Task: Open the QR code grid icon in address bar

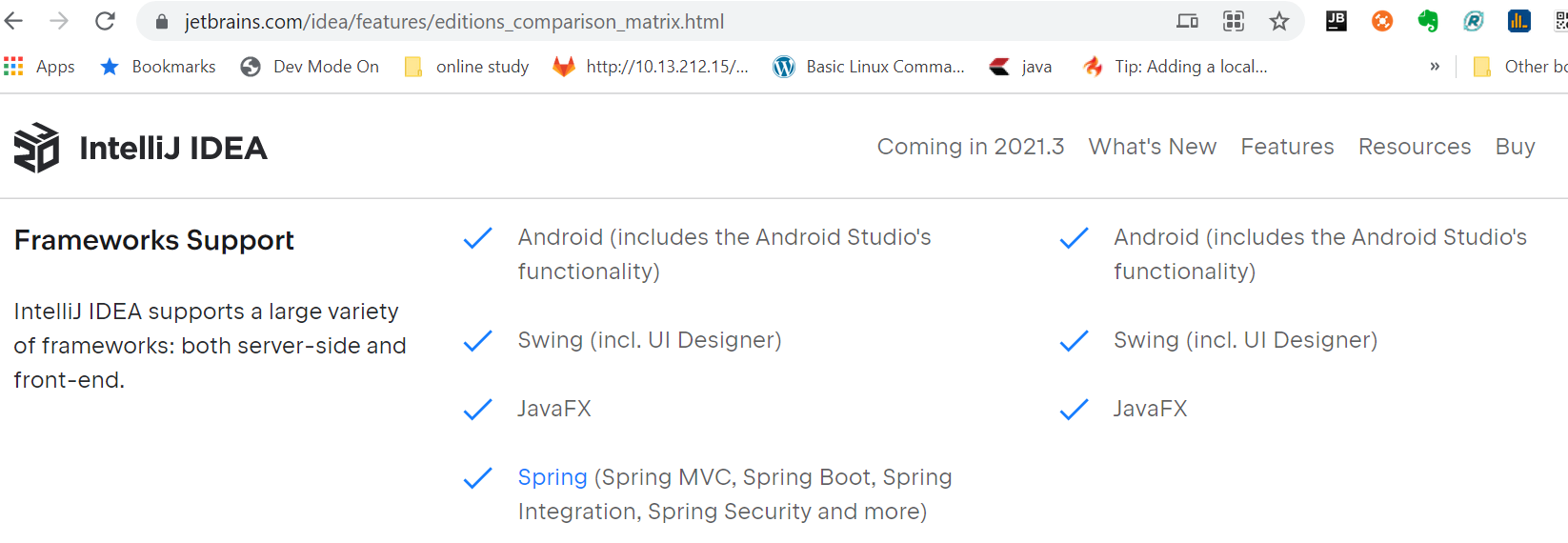Action: [1234, 21]
